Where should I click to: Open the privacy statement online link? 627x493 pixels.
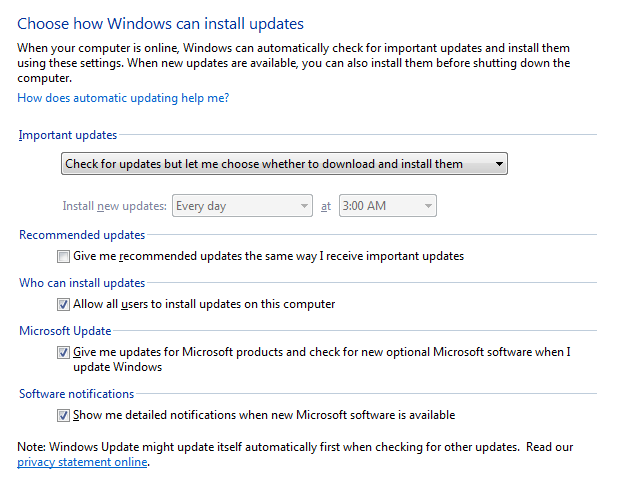pyautogui.click(x=83, y=462)
